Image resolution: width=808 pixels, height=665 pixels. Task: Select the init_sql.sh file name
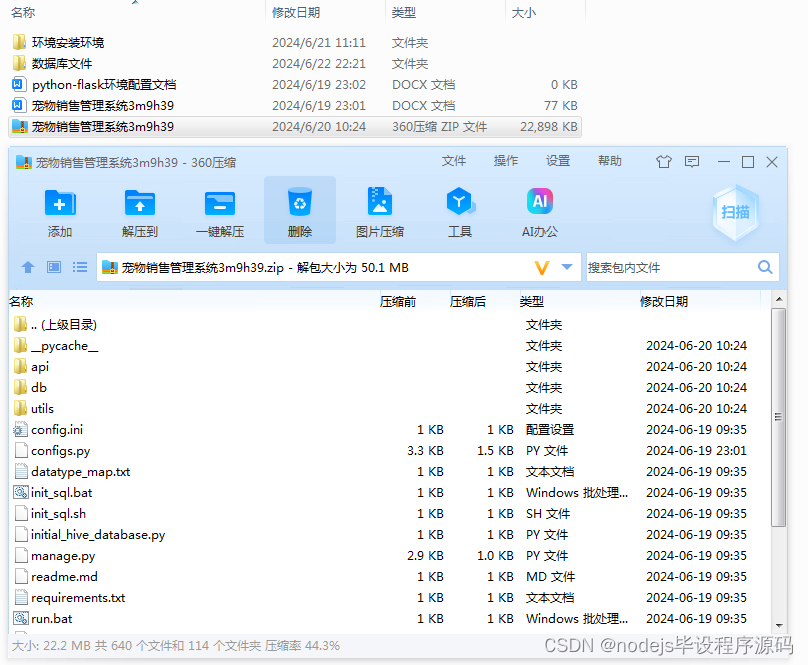click(x=58, y=513)
